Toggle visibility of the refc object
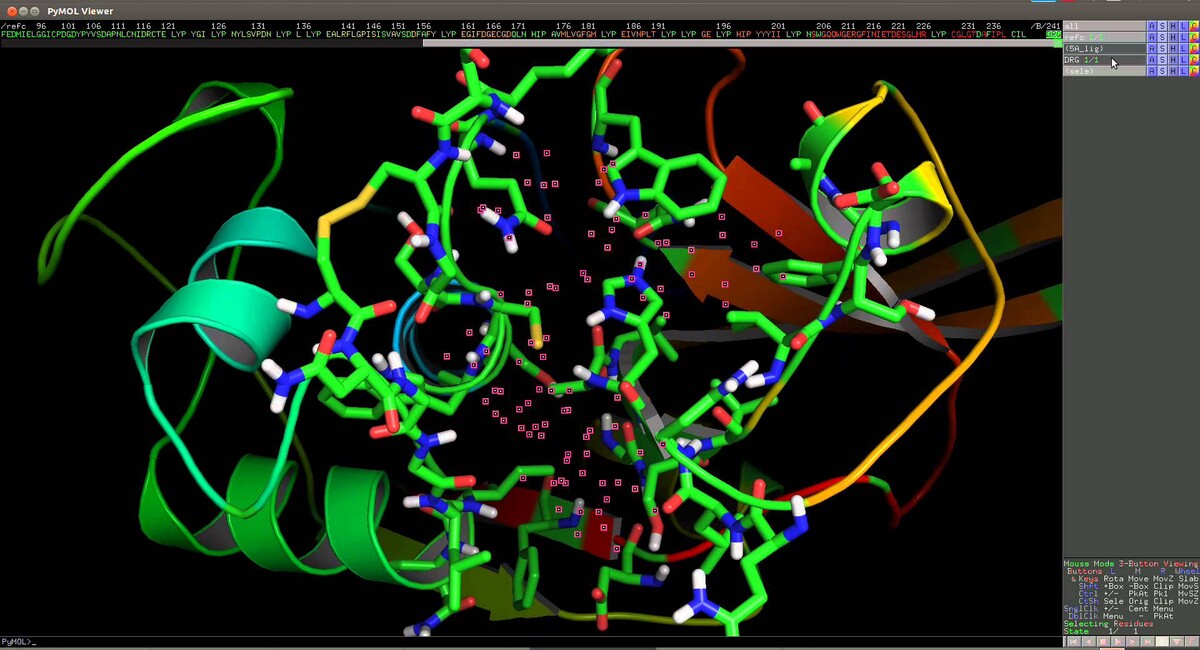The image size is (1200, 650). pyautogui.click(x=1104, y=37)
